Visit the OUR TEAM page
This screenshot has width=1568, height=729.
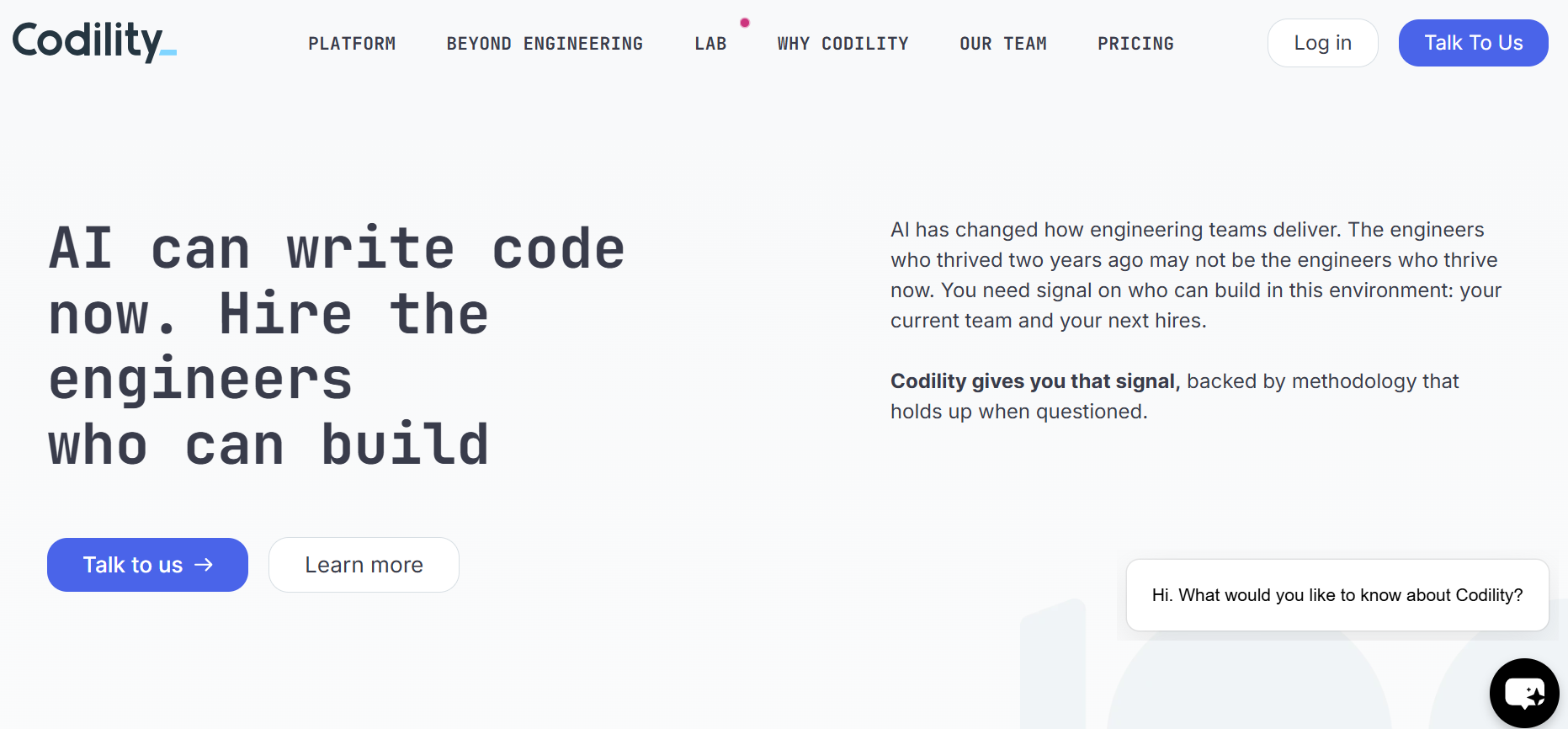(x=1003, y=44)
